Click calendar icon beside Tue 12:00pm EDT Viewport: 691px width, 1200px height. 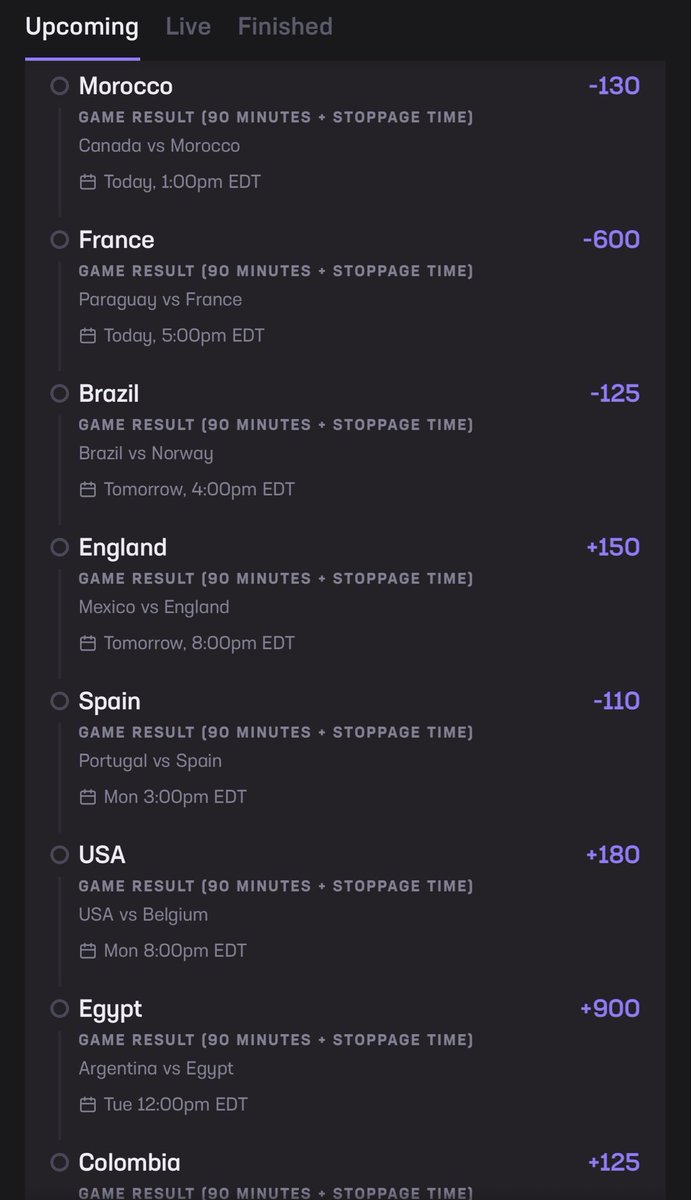pyautogui.click(x=88, y=1105)
